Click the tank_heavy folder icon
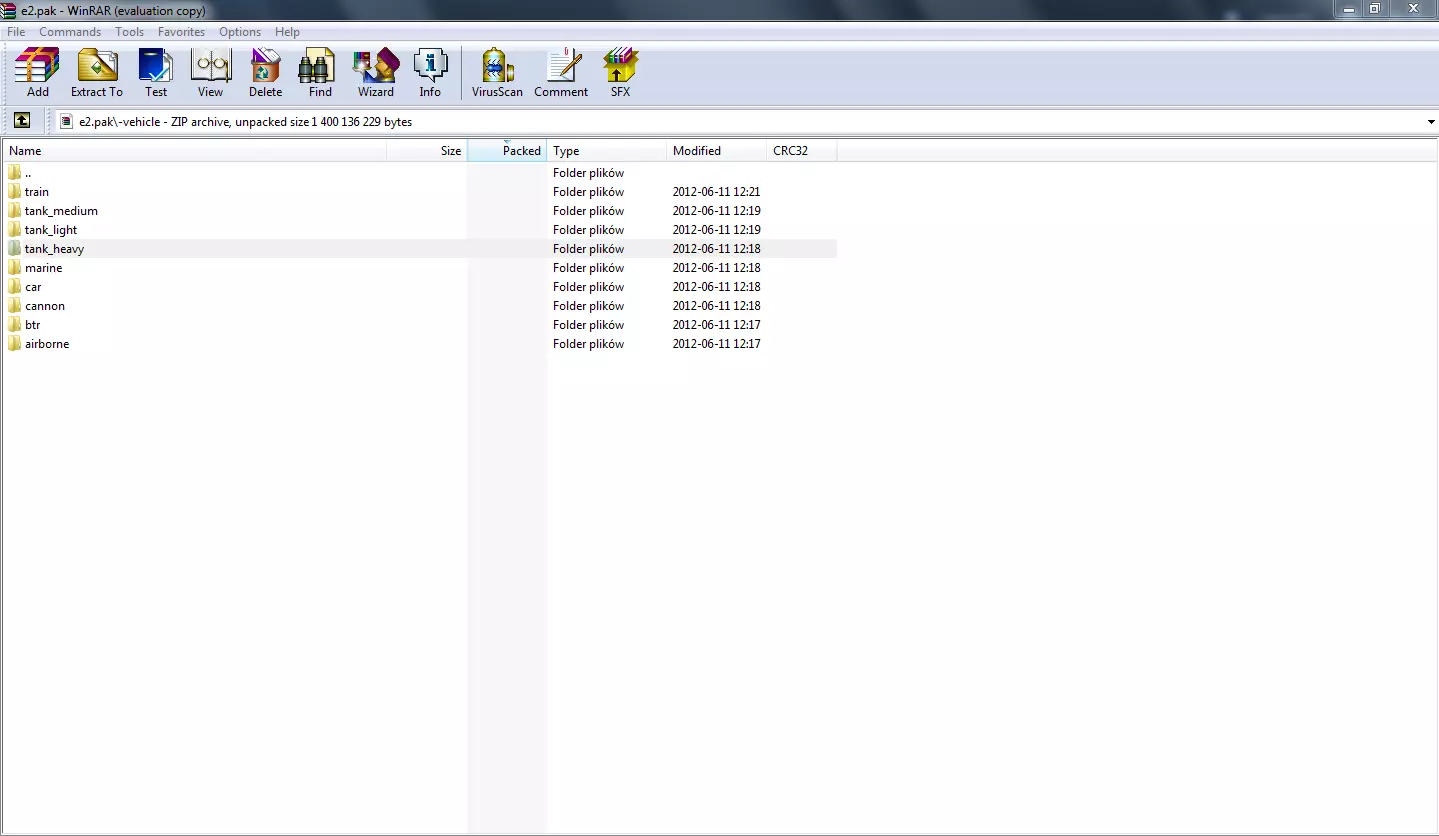Viewport: 1439px width, 836px height. pyautogui.click(x=15, y=249)
